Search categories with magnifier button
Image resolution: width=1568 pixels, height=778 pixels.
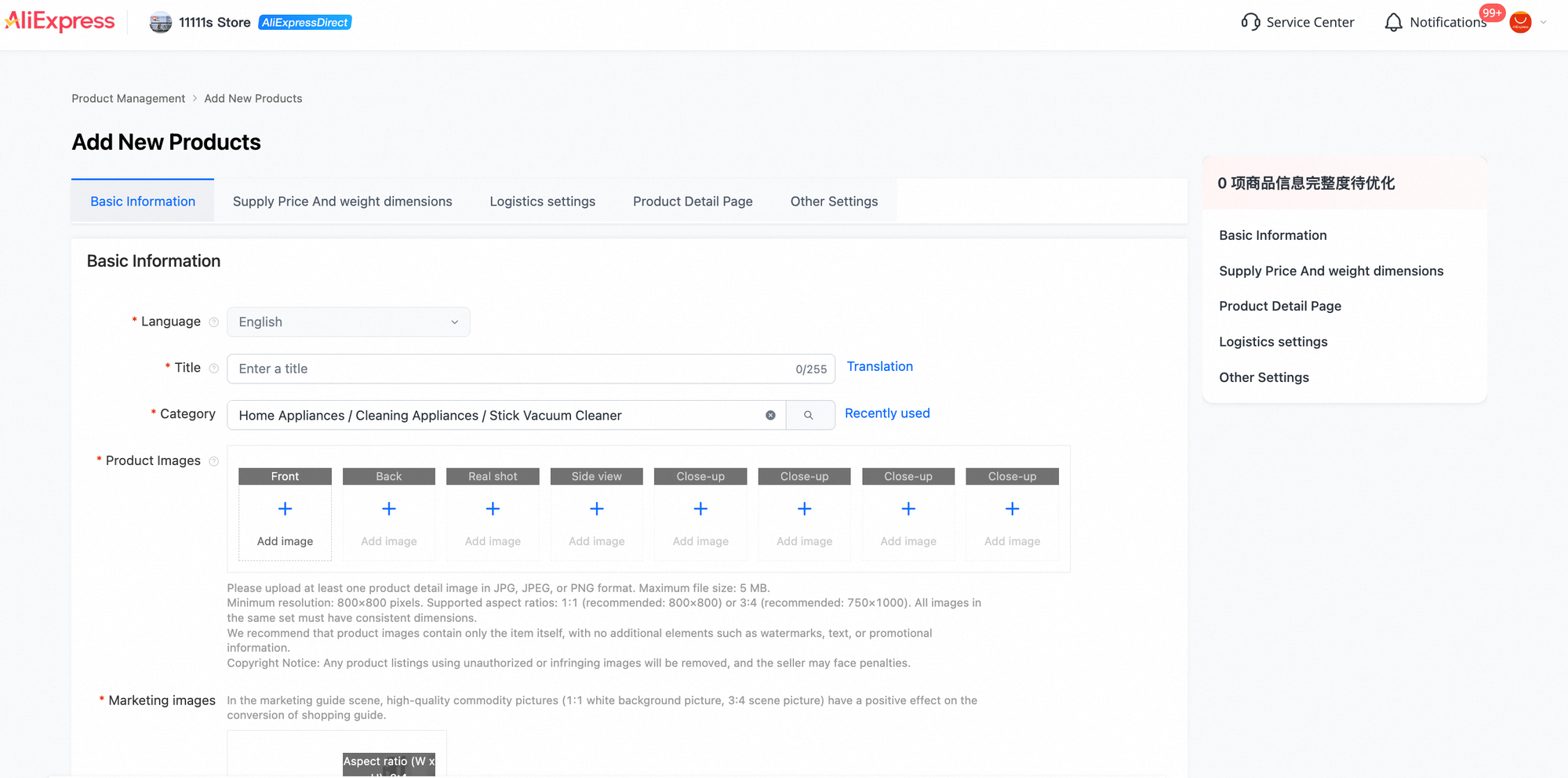pos(809,416)
